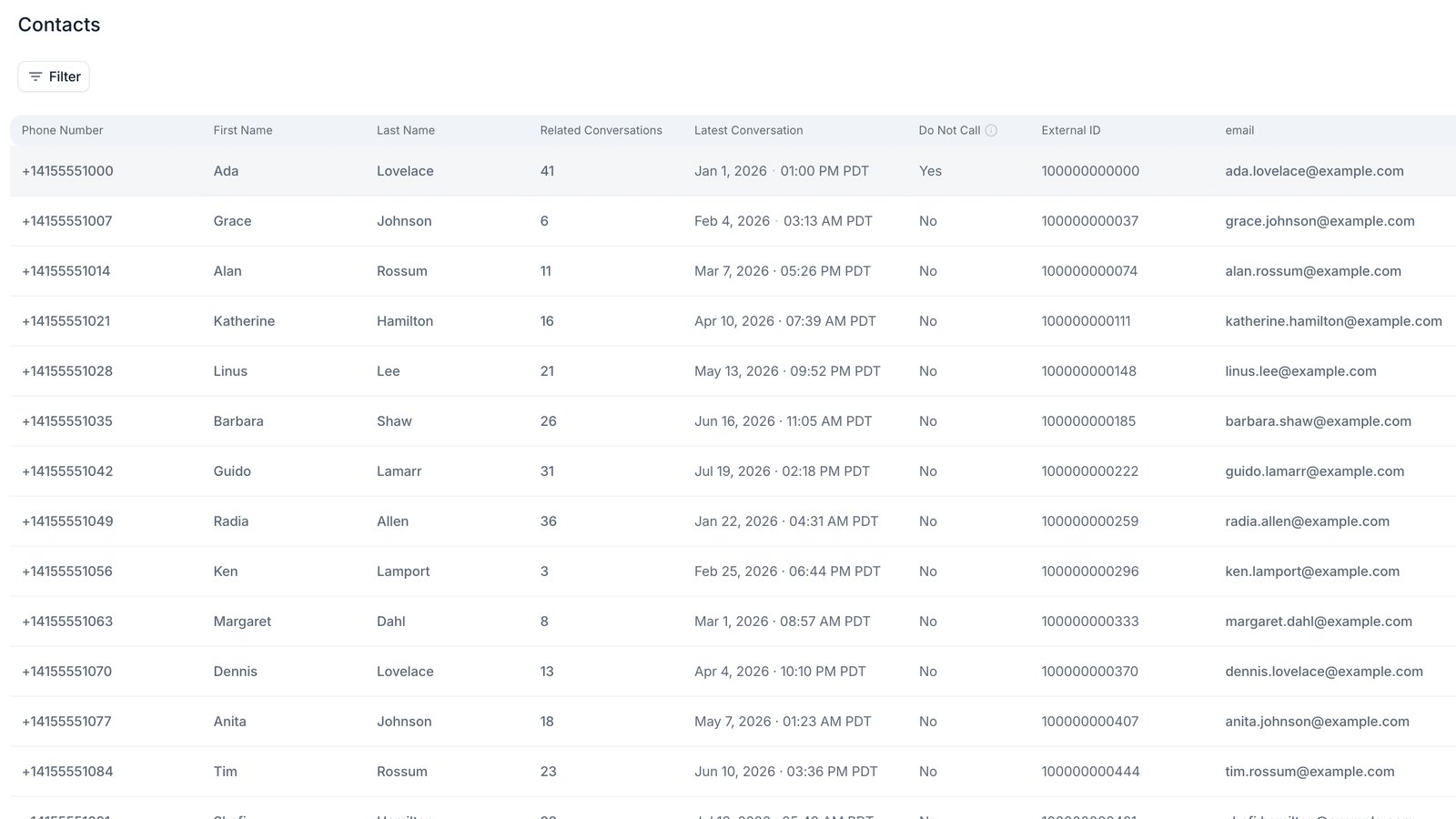Screen dimensions: 1456x819
Task: Click the External ID column header
Action: tap(1071, 130)
